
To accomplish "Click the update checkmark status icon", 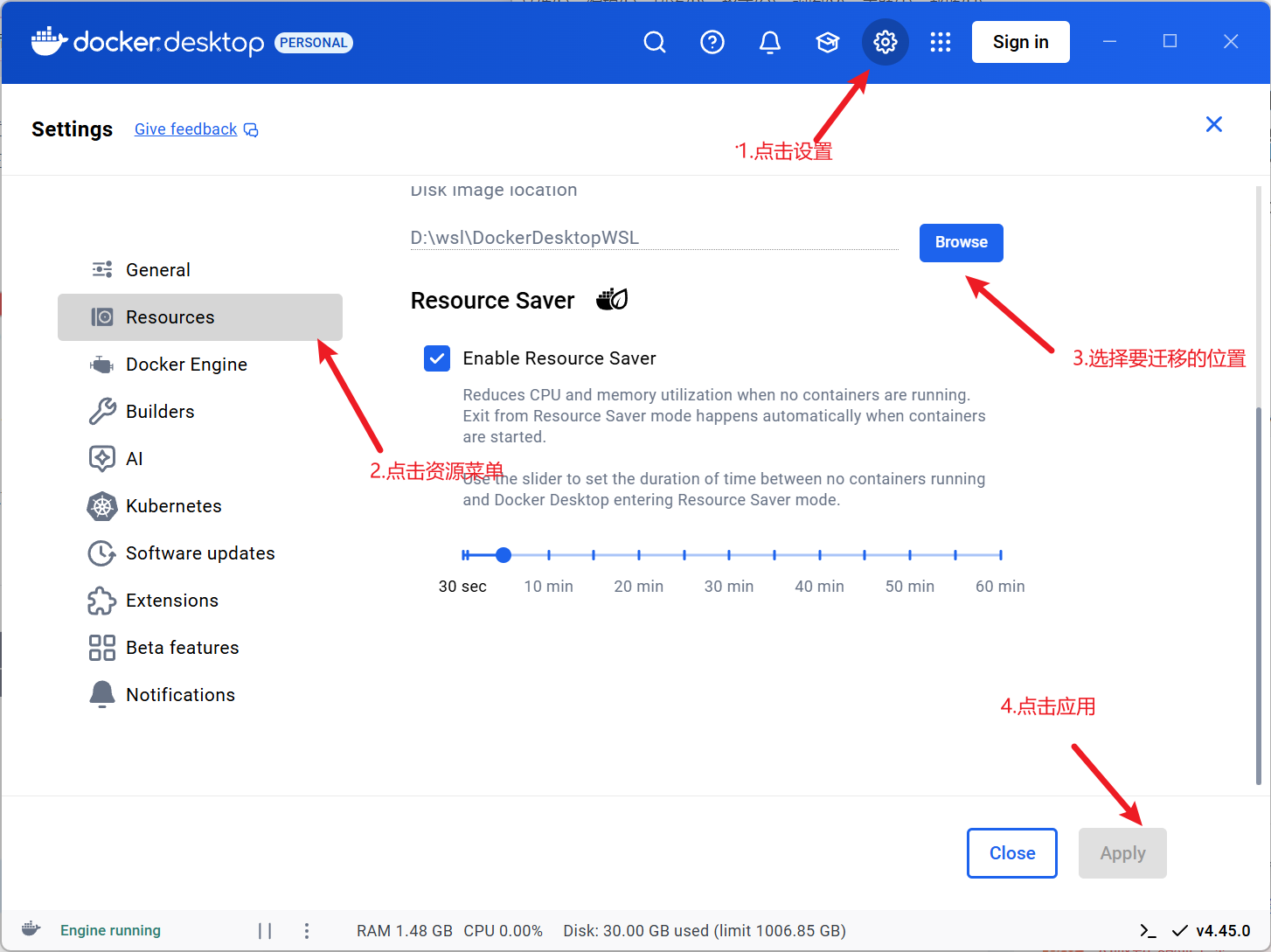I will [x=1180, y=931].
